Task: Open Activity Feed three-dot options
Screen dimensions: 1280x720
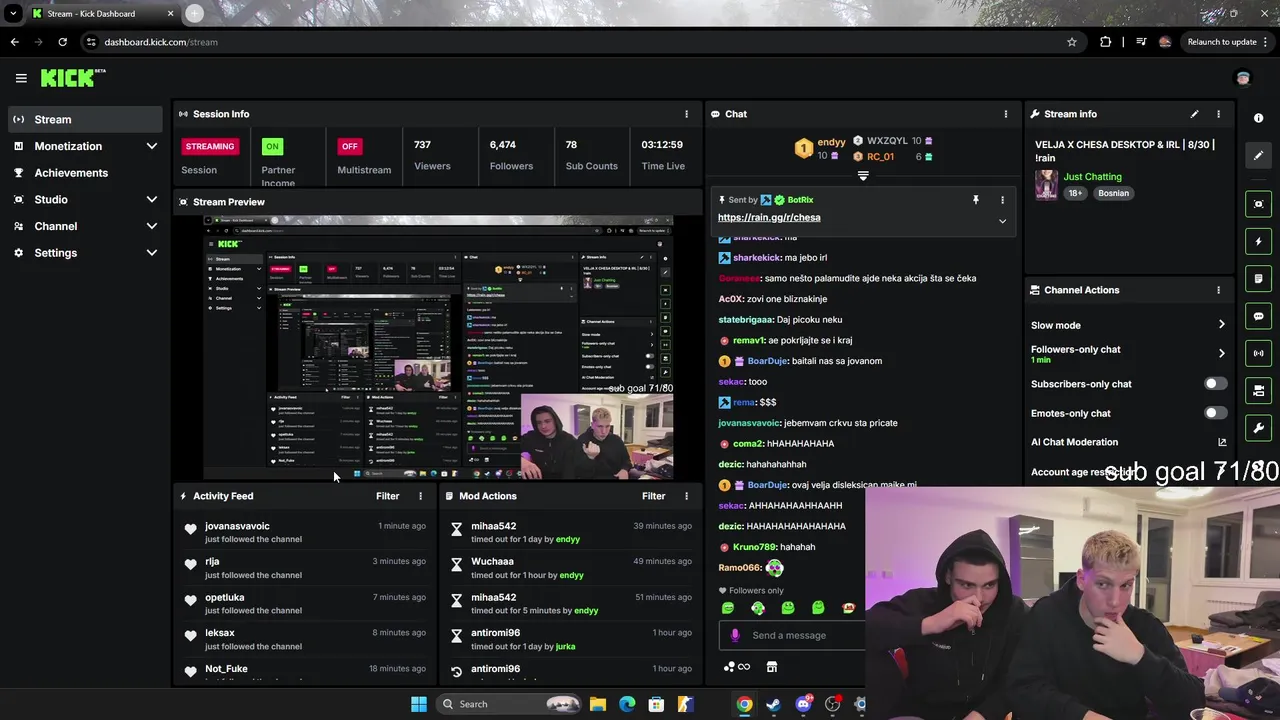Action: [x=420, y=496]
